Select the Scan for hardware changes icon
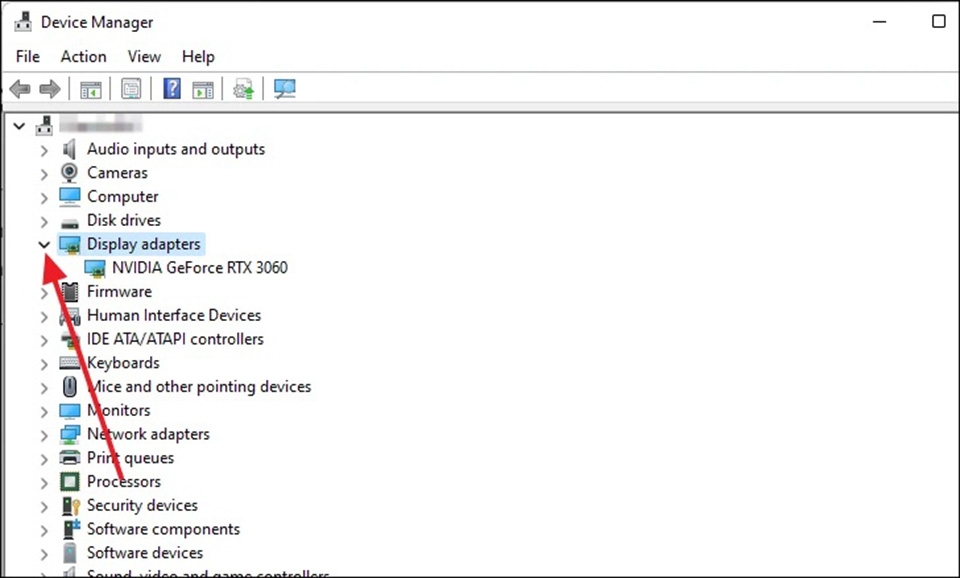Viewport: 960px width, 578px height. pos(284,89)
